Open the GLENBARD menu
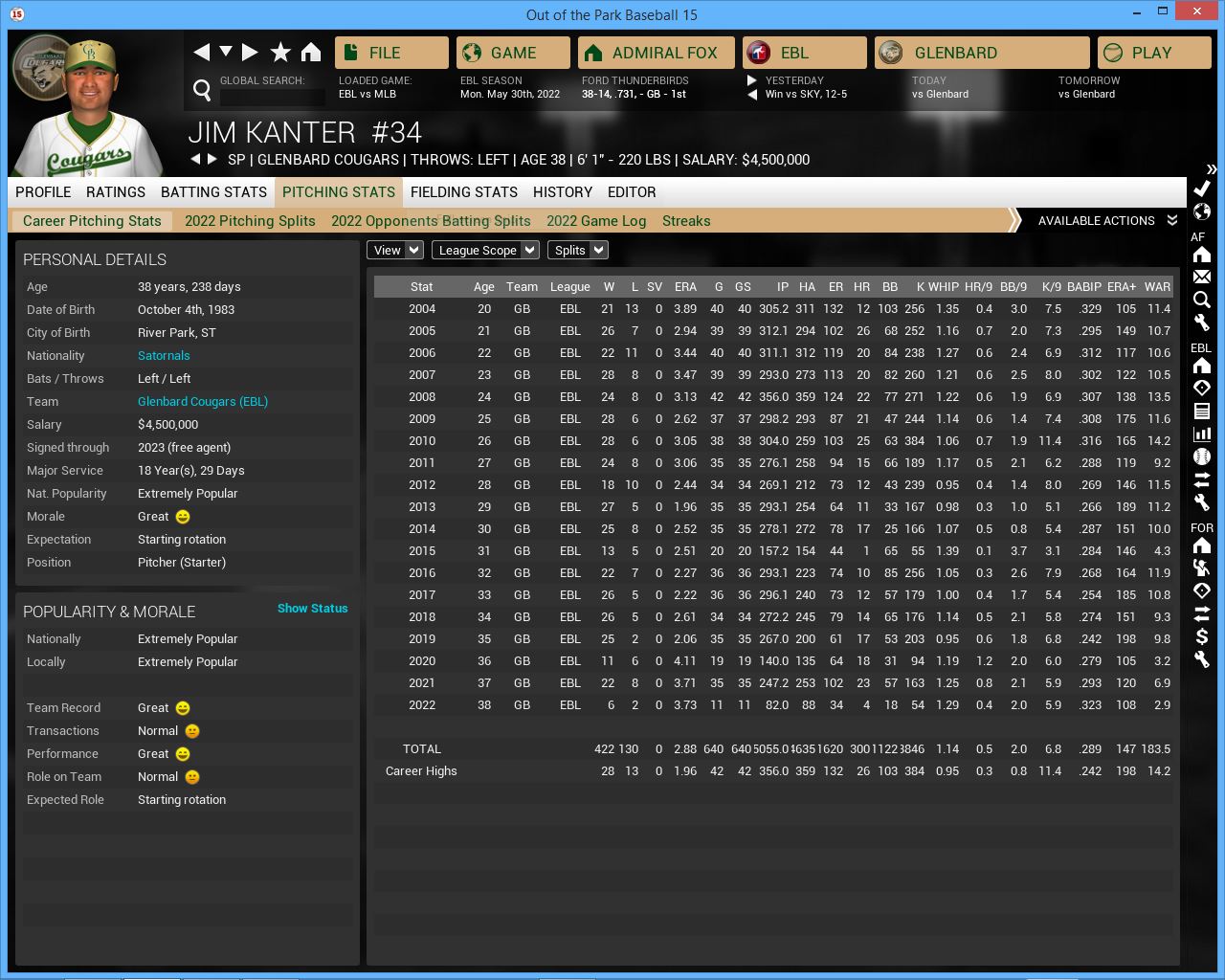Image resolution: width=1225 pixels, height=980 pixels. pyautogui.click(x=982, y=53)
